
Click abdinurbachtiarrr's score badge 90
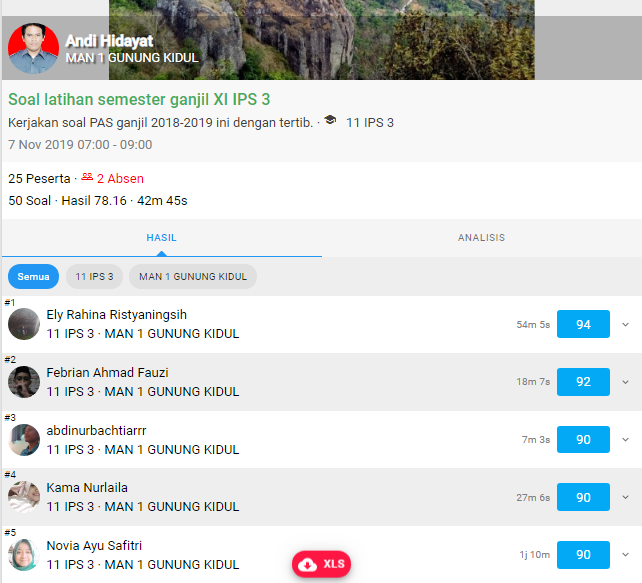[583, 440]
